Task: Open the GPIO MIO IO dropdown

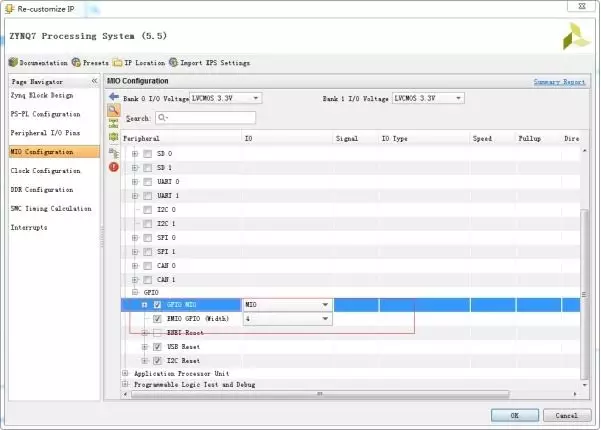Action: [x=287, y=305]
